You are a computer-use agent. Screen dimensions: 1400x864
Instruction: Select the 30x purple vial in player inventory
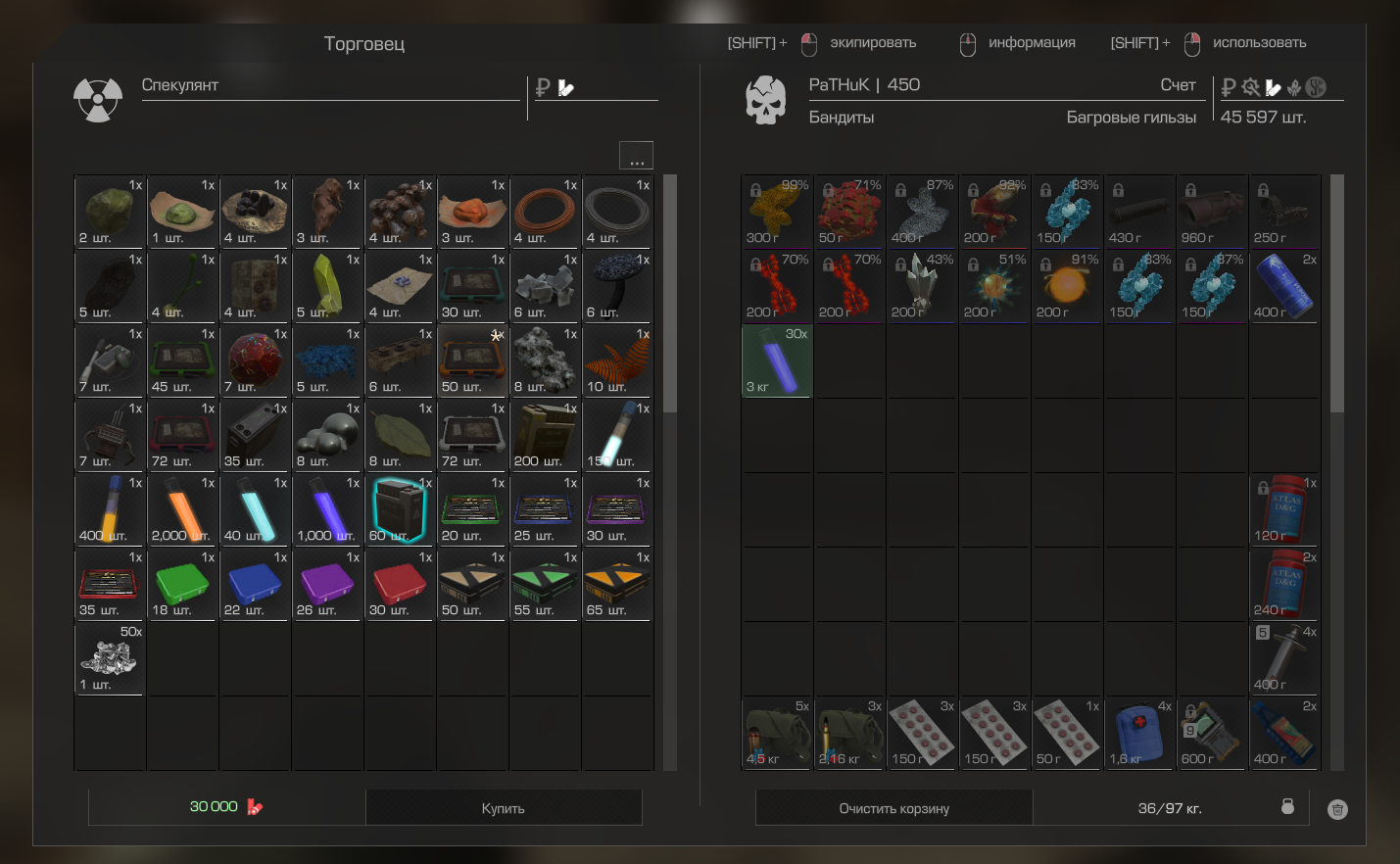click(x=777, y=360)
